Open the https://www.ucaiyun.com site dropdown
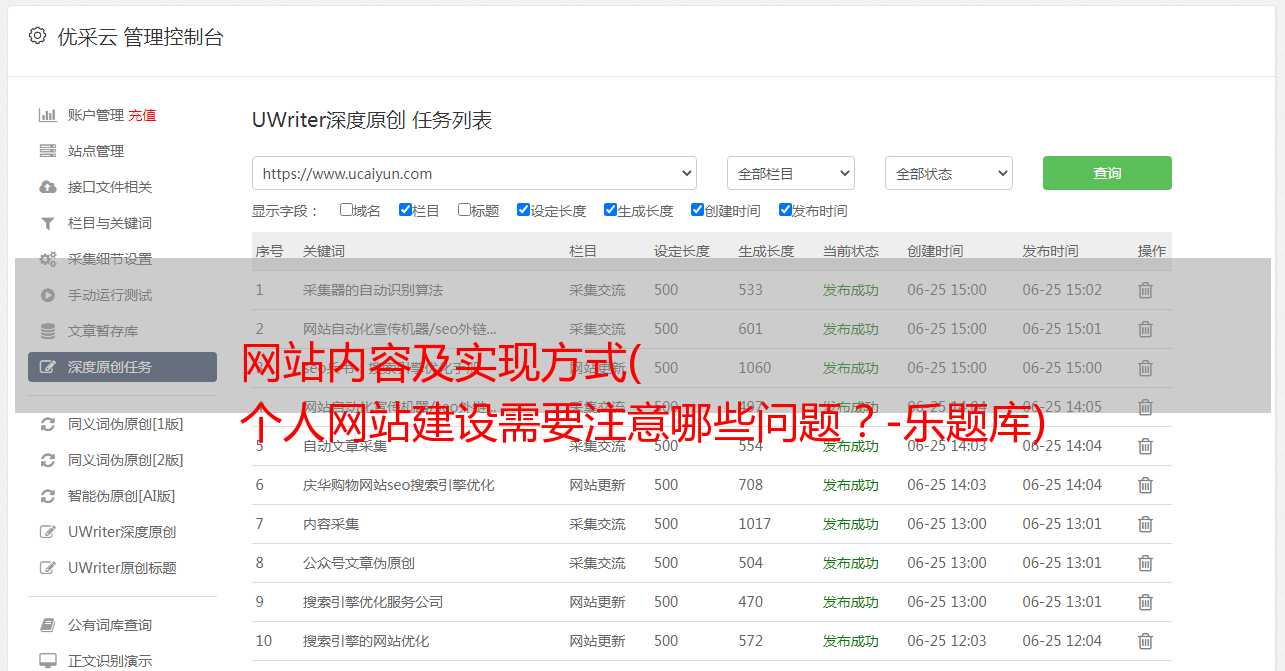Image resolution: width=1285 pixels, height=671 pixels. (474, 173)
